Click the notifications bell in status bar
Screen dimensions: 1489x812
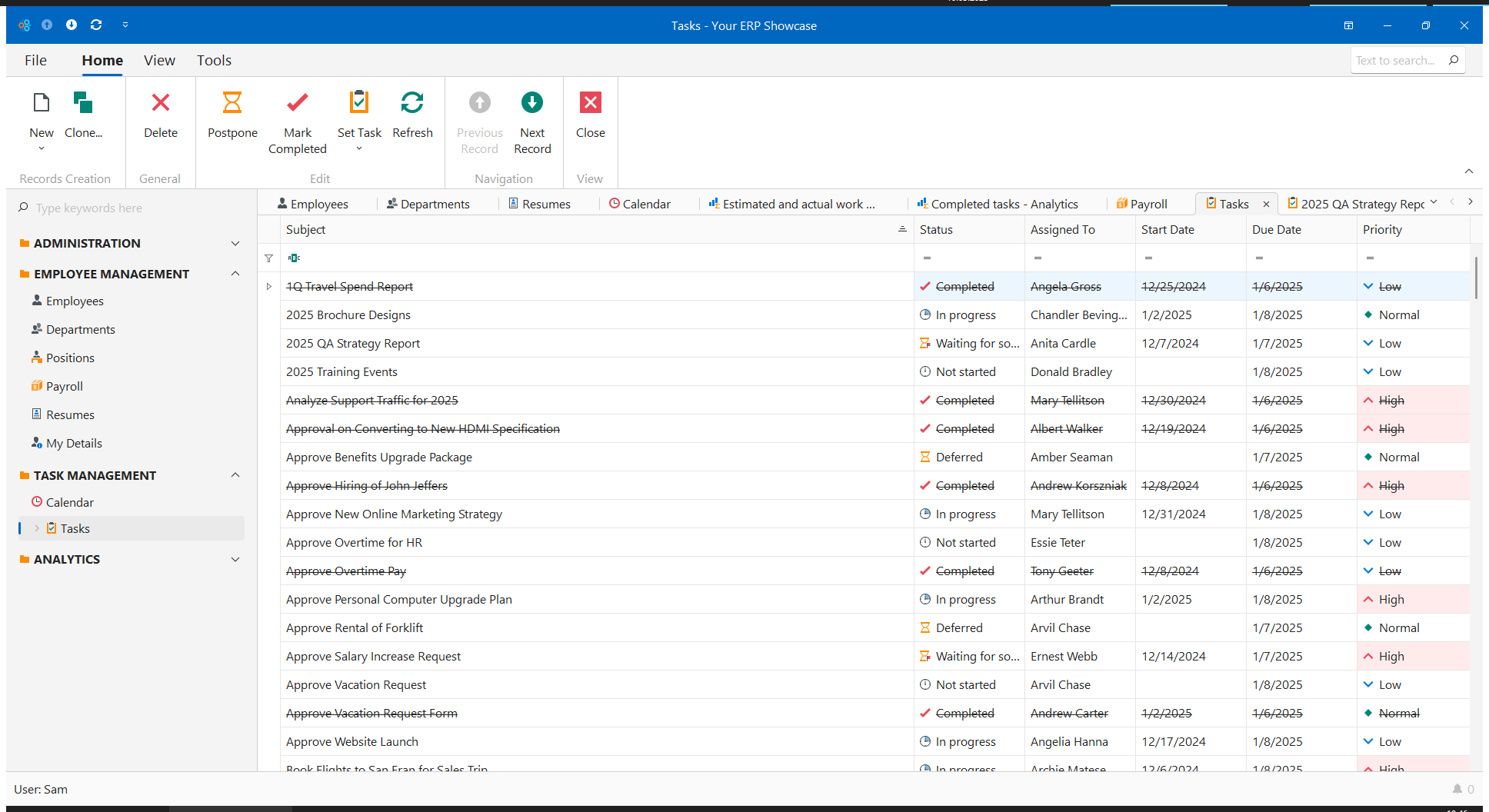point(1457,789)
